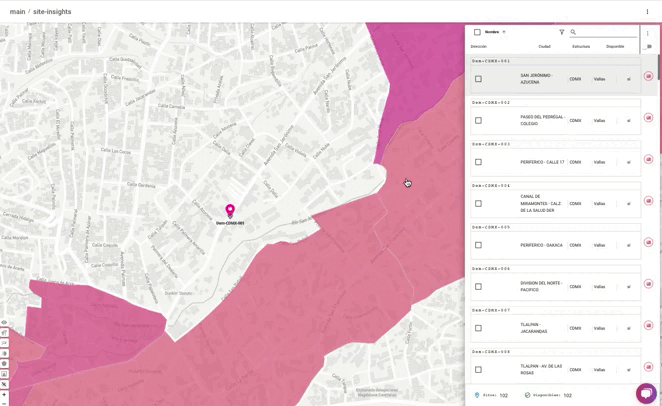This screenshot has height=406, width=662.
Task: Select the polygon draw tool on the map toolbar
Action: (x=4, y=363)
